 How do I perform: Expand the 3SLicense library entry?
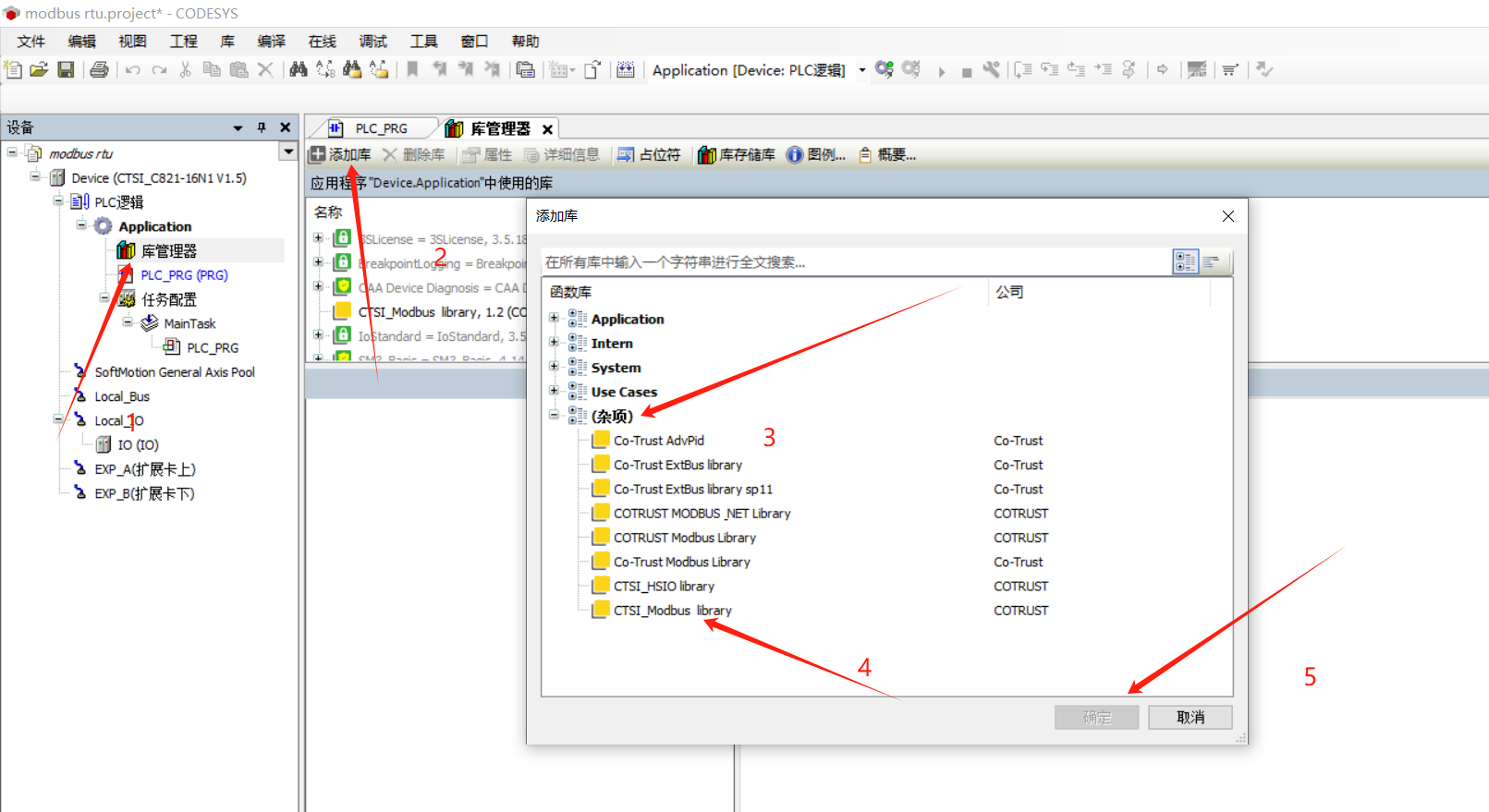point(318,237)
